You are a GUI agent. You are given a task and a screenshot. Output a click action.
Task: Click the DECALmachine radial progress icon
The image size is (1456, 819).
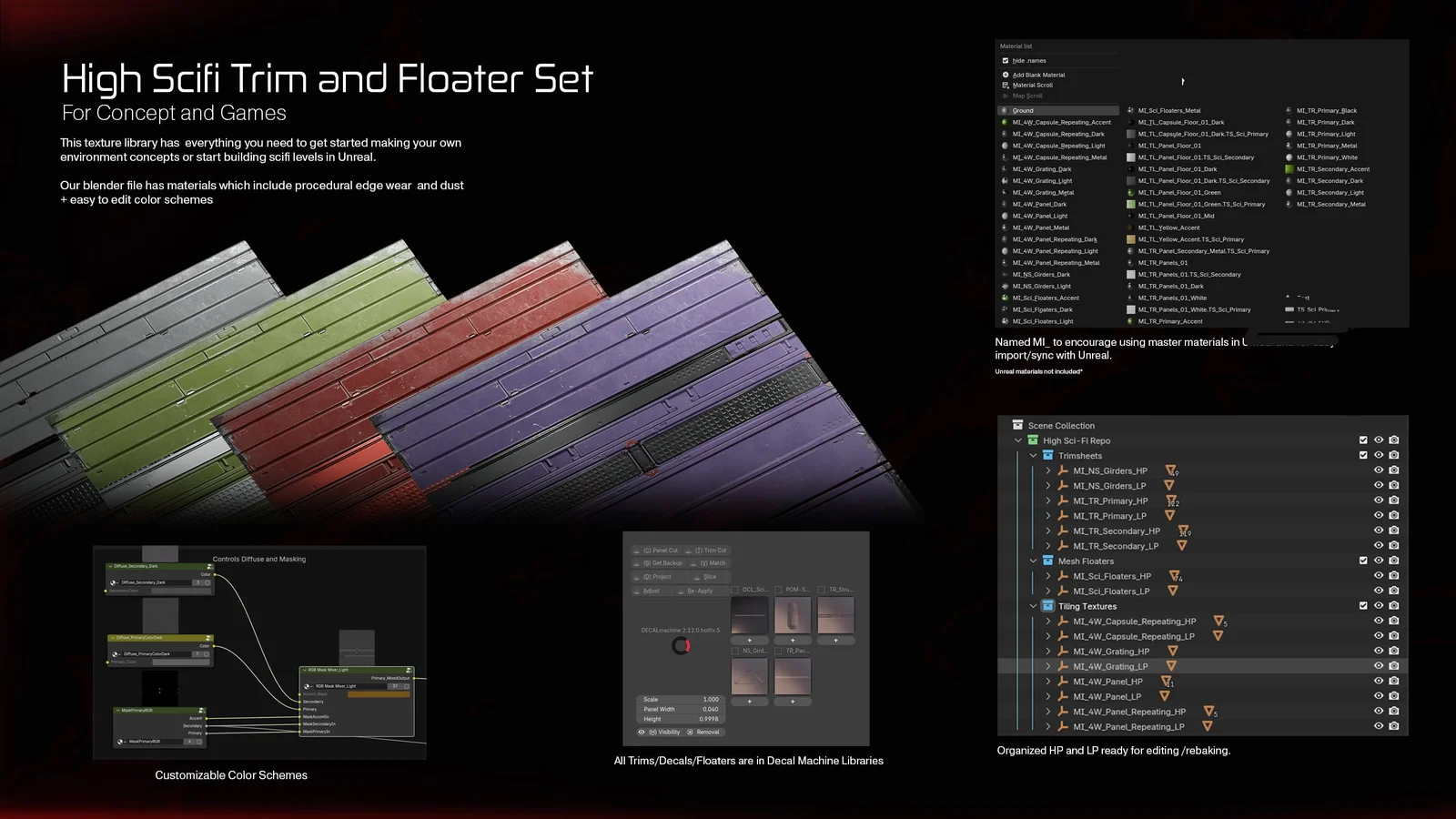click(x=682, y=646)
